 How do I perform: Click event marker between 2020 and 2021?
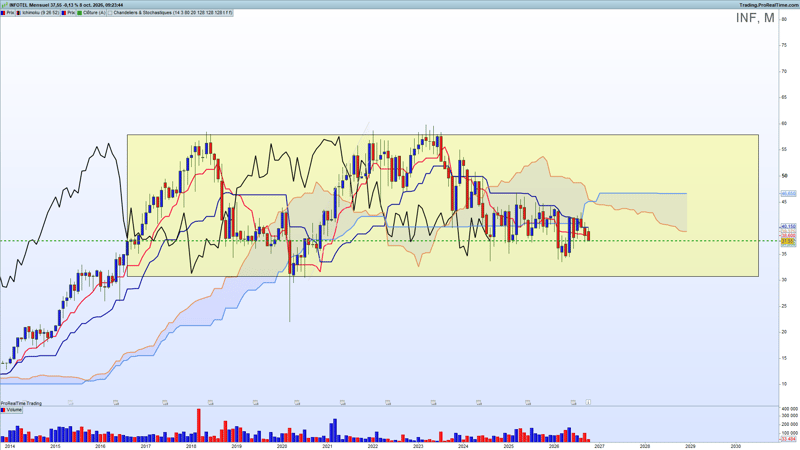[x=297, y=403]
